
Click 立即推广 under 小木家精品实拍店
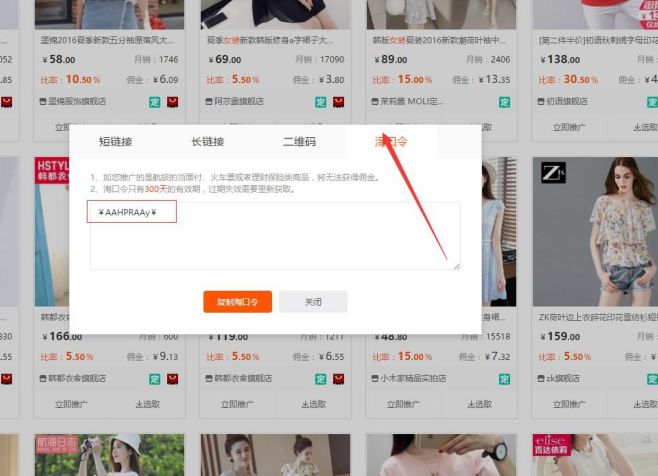point(403,404)
